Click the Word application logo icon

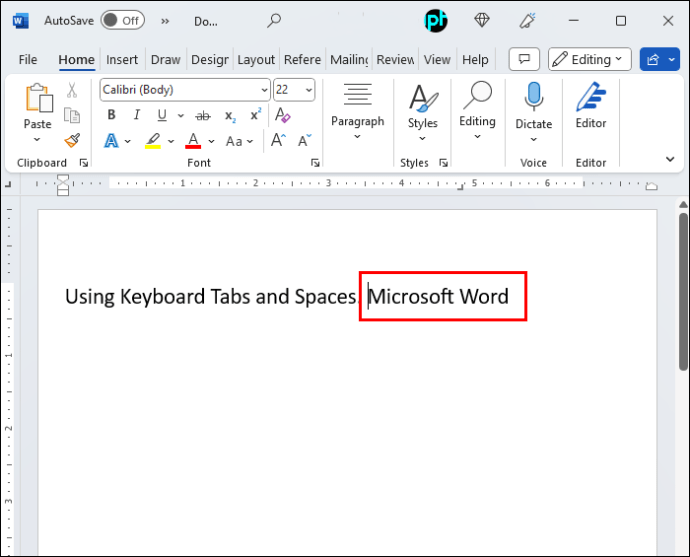pos(20,21)
